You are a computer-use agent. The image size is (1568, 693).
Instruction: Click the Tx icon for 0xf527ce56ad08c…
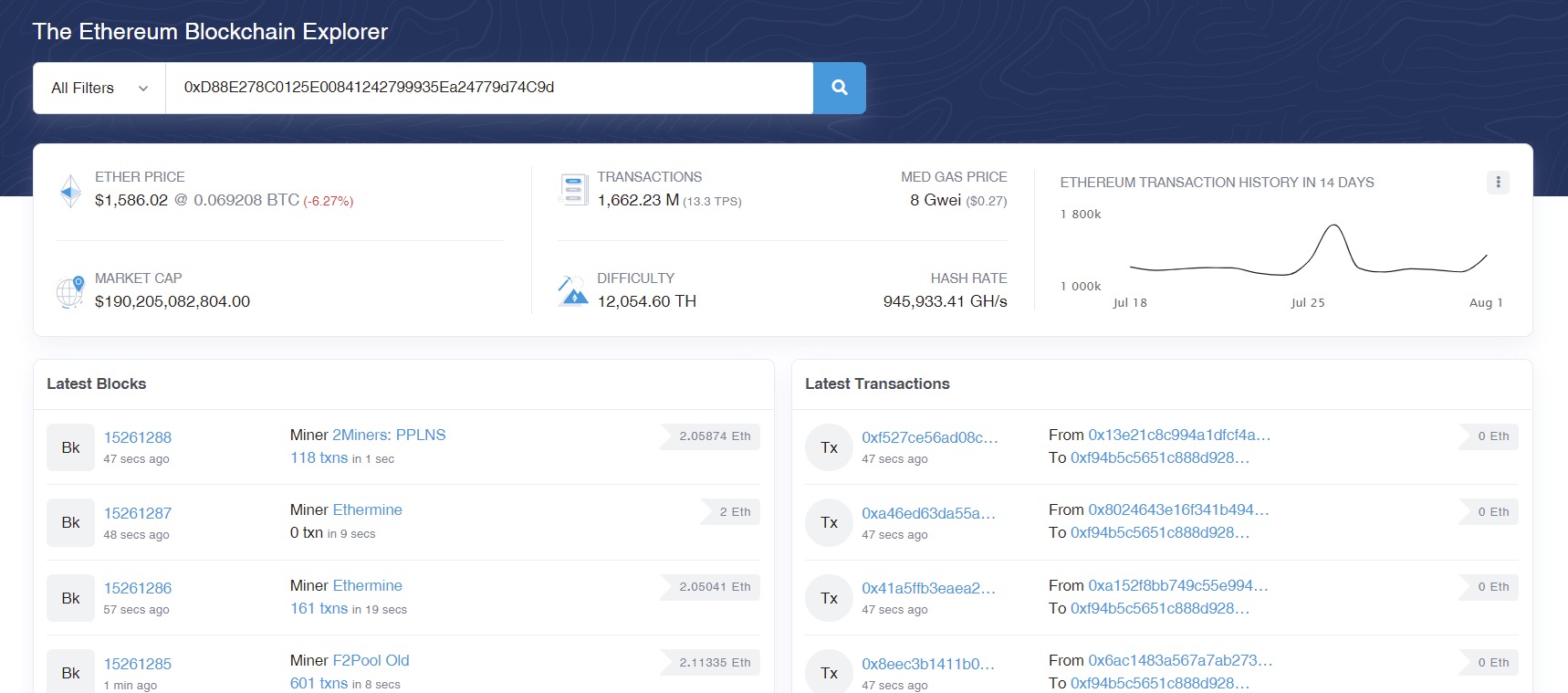829,447
